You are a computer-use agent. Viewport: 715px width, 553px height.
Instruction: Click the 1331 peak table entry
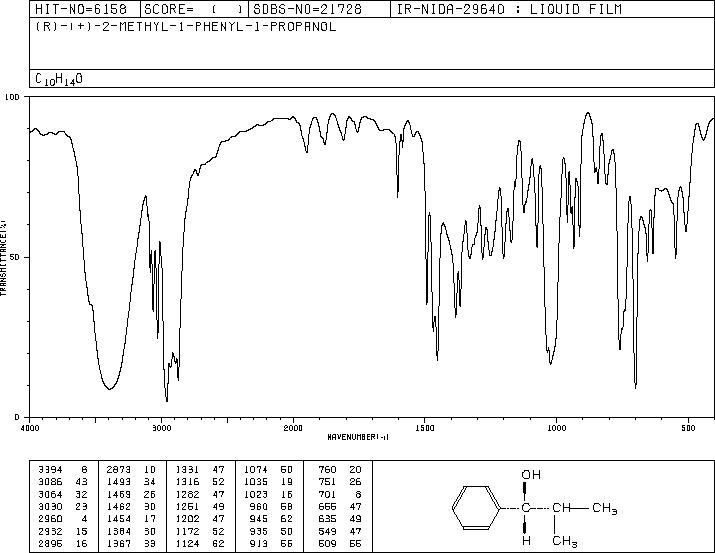200,469
